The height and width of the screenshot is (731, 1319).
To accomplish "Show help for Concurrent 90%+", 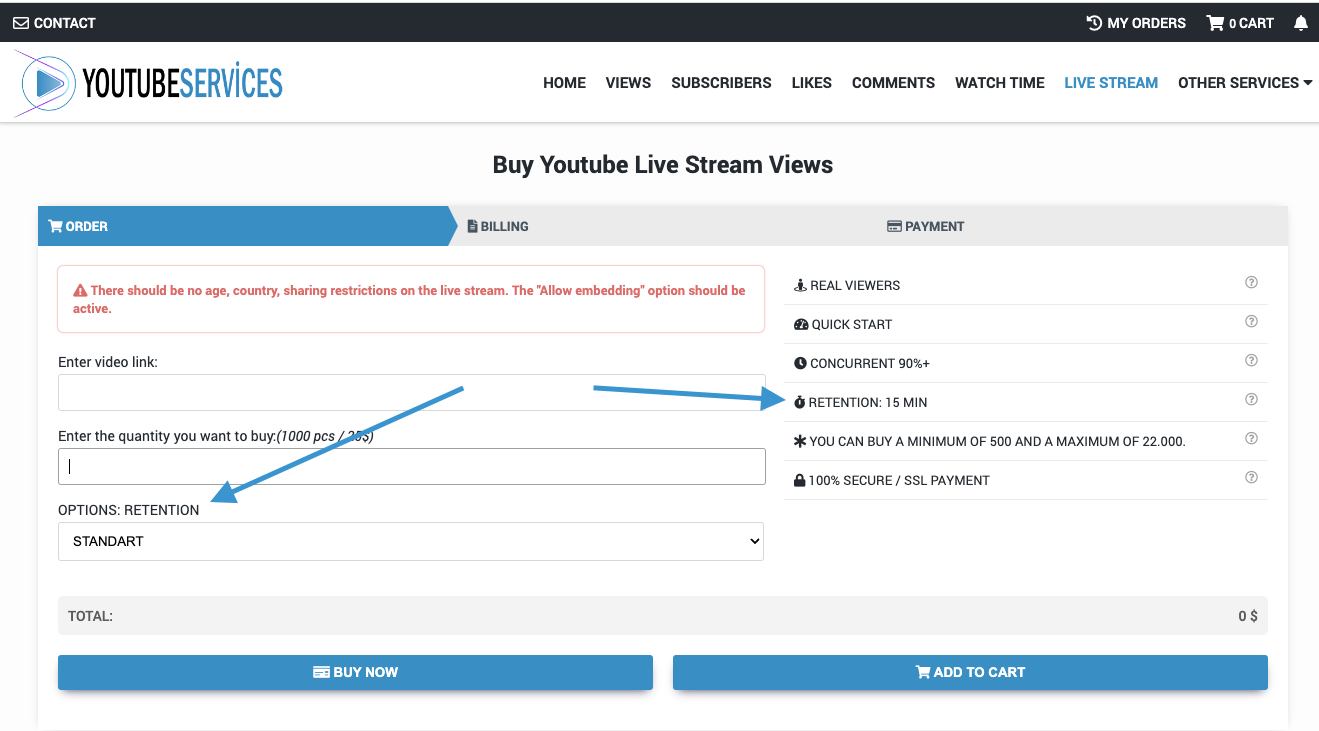I will pos(1251,361).
